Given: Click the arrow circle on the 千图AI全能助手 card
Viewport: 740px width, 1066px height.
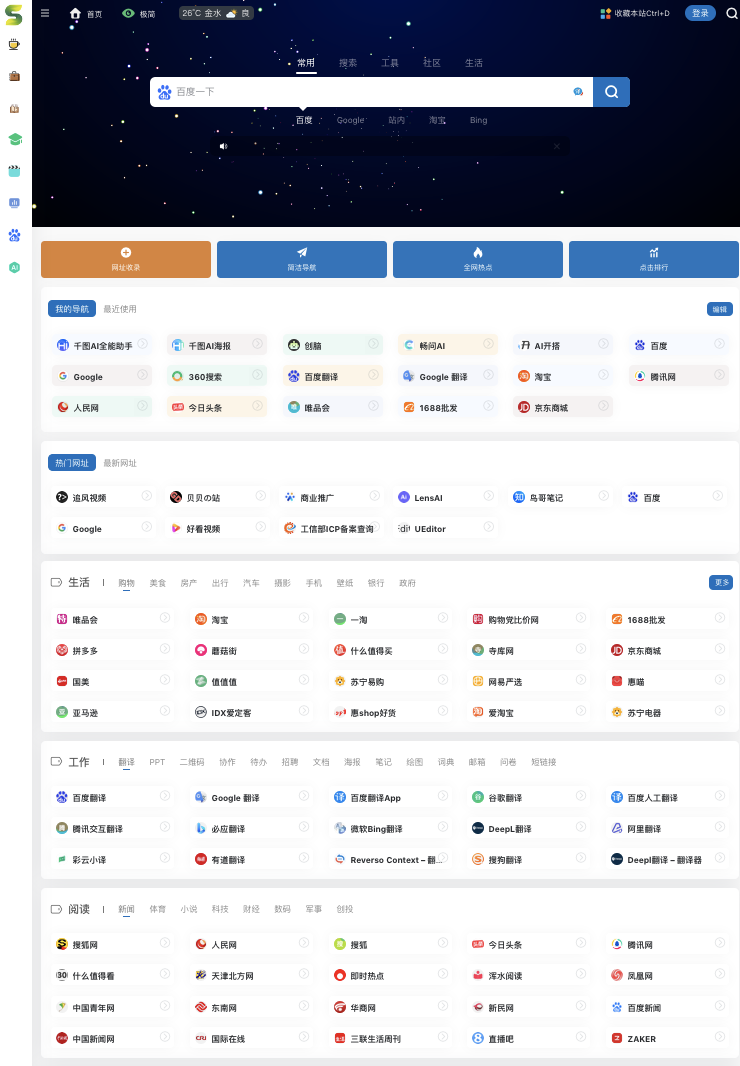Looking at the screenshot, I should (x=143, y=344).
